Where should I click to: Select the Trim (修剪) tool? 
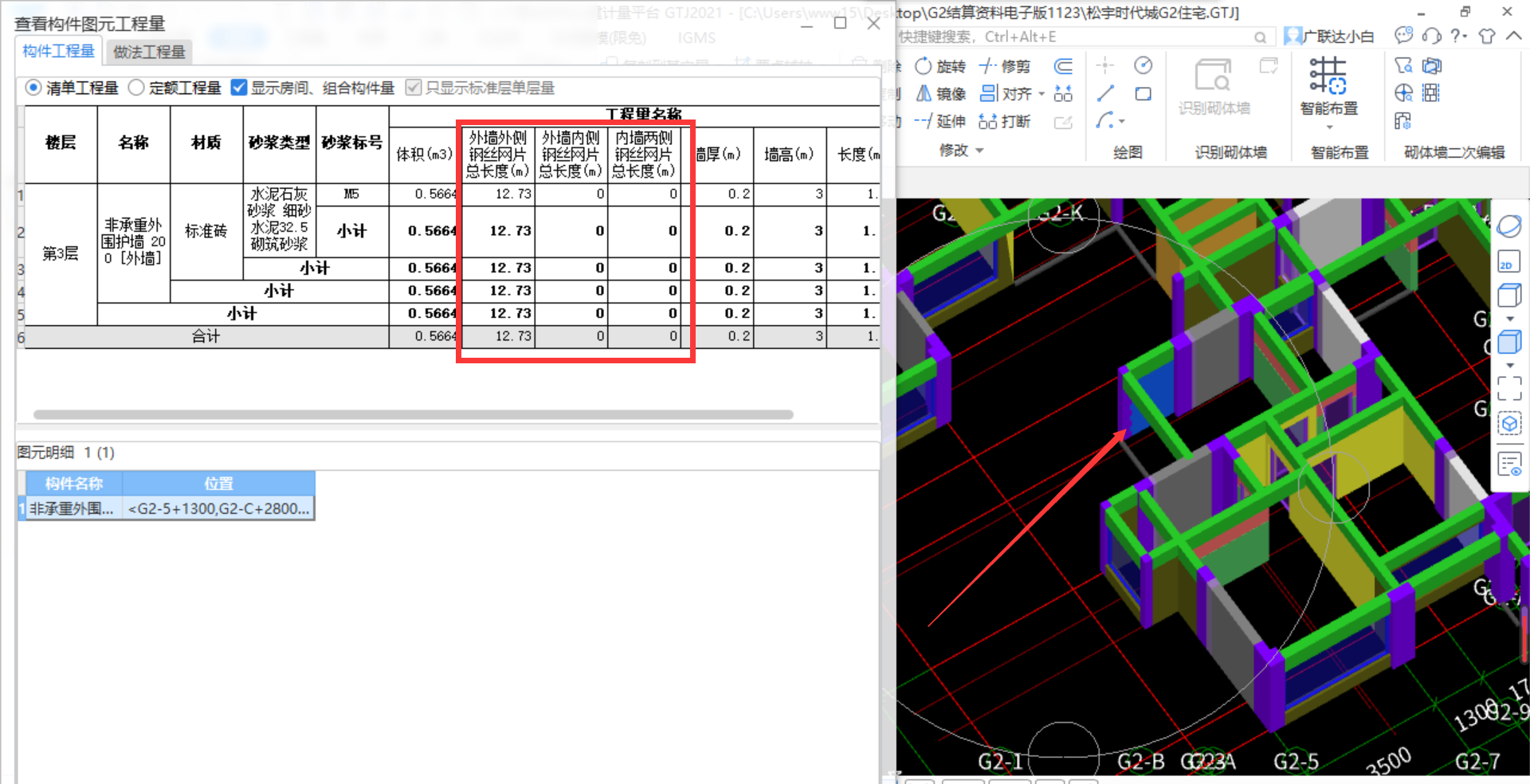click(x=1005, y=66)
